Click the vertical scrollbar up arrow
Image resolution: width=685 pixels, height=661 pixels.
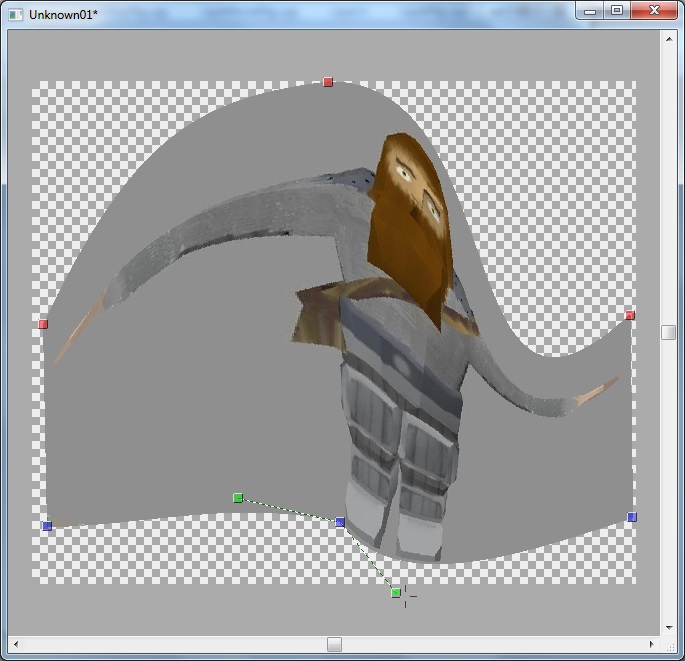tap(668, 39)
